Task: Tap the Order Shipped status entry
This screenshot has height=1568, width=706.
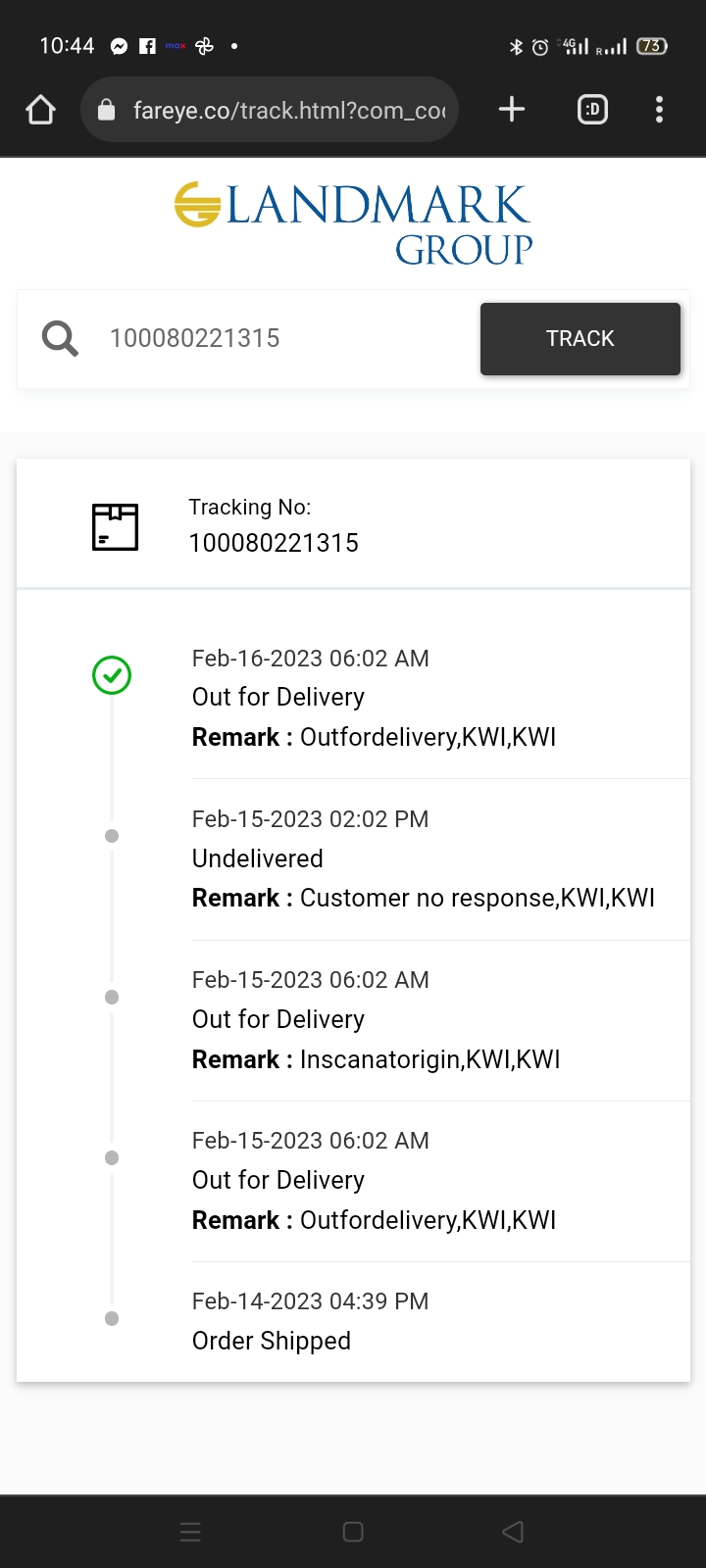Action: [x=272, y=1341]
